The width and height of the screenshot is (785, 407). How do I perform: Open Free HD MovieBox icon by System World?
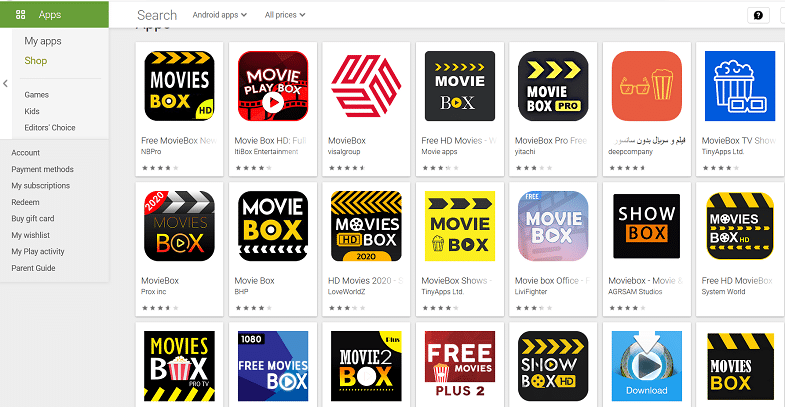click(740, 226)
